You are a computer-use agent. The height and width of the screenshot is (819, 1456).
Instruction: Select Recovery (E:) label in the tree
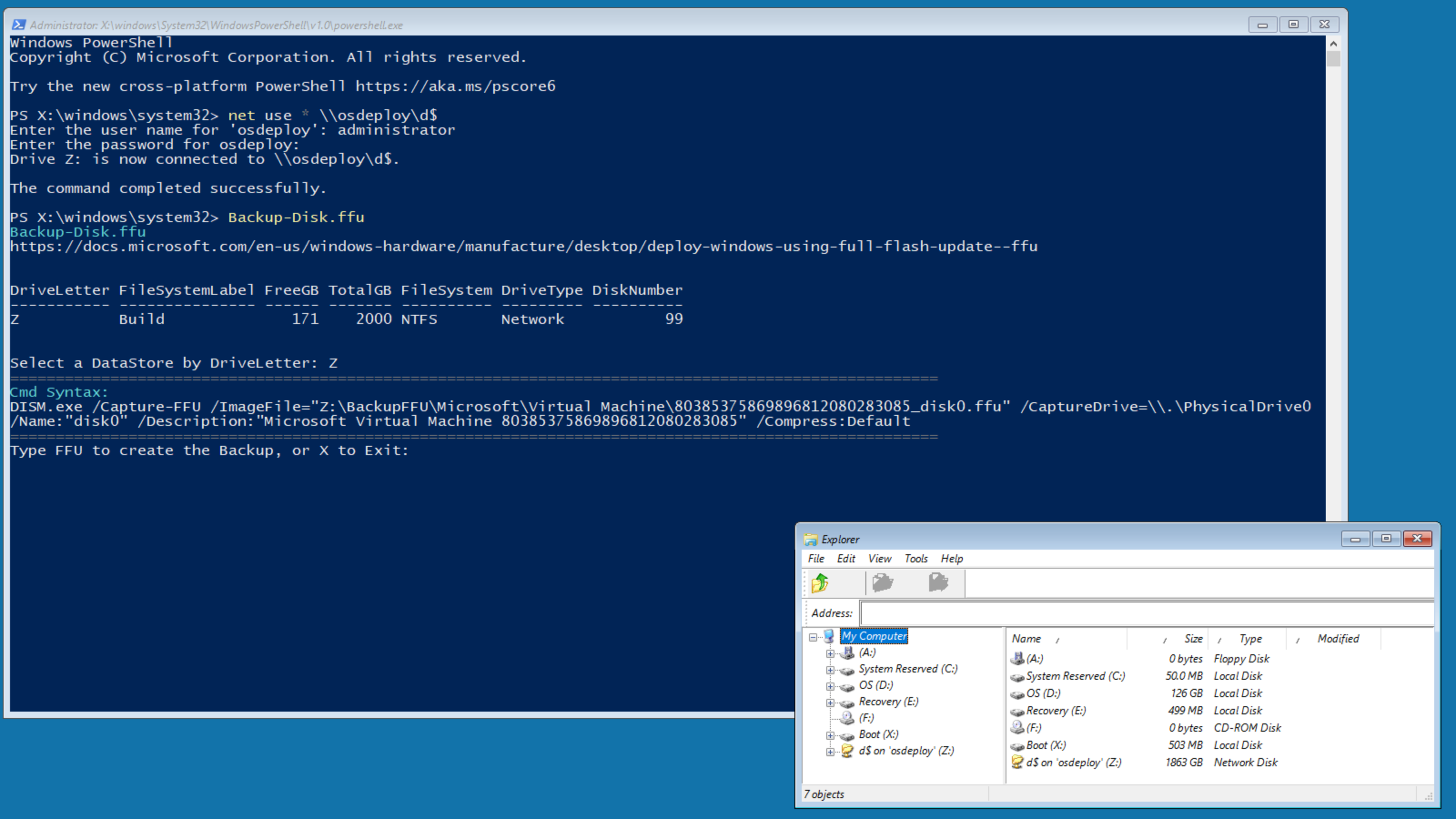[x=889, y=702]
